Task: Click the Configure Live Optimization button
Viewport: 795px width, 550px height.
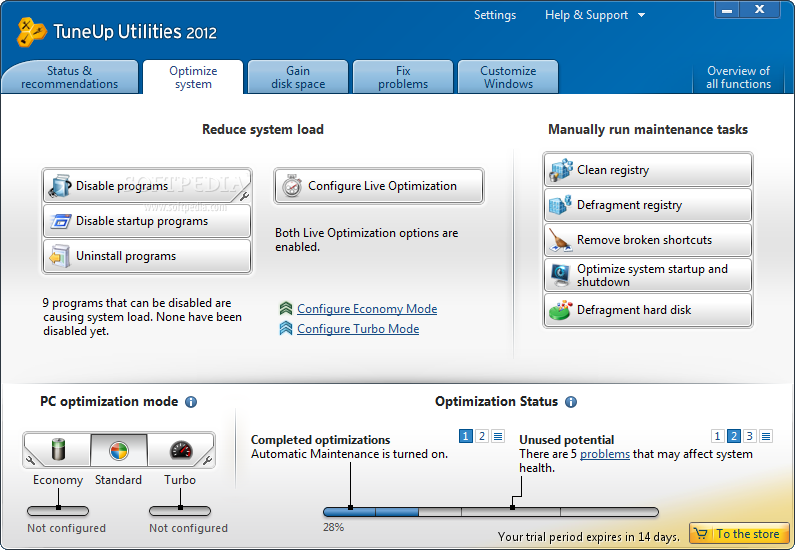Action: 379,186
